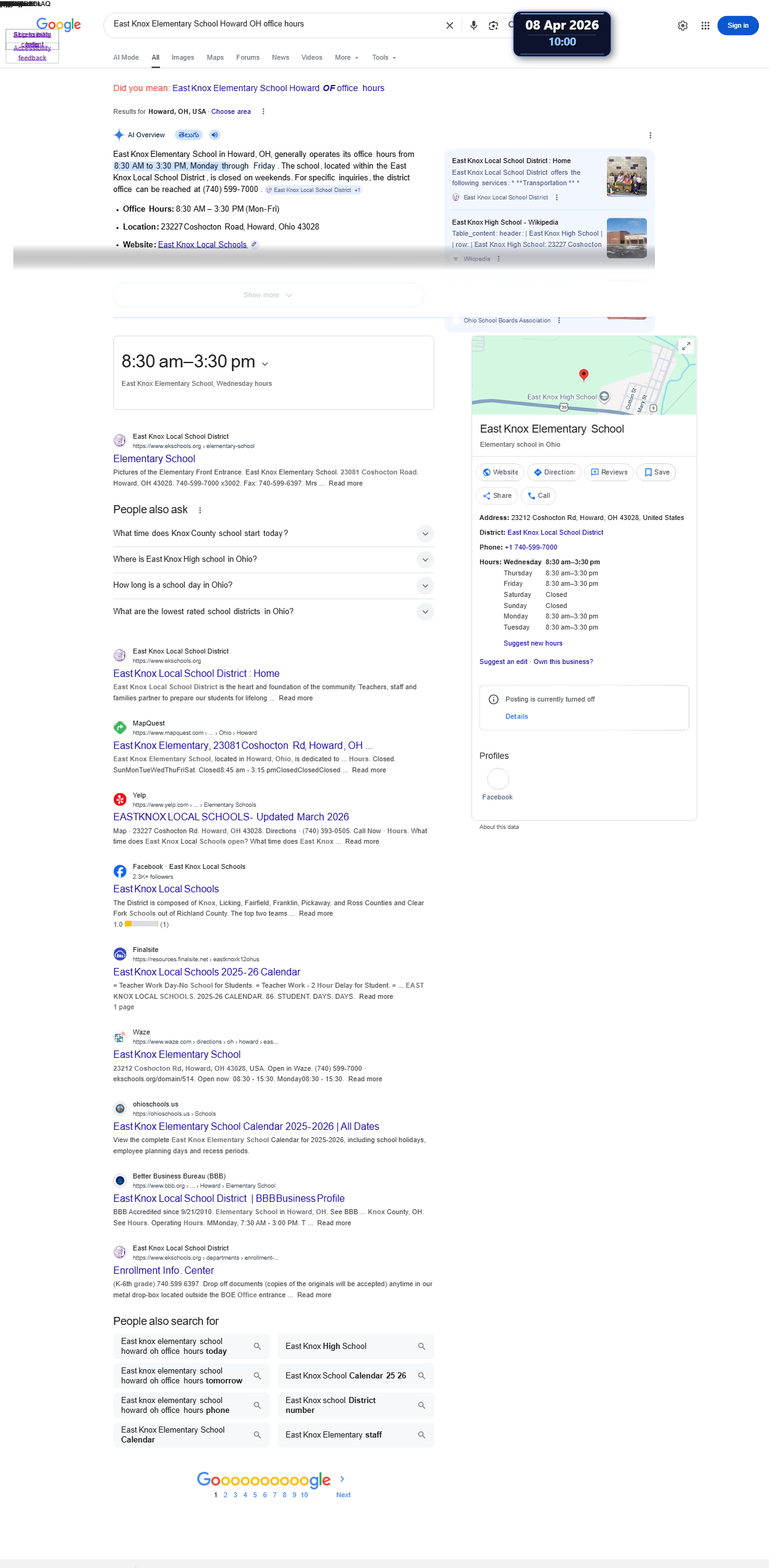Switch to the Forums tab
The width and height of the screenshot is (778, 1568).
247,57
